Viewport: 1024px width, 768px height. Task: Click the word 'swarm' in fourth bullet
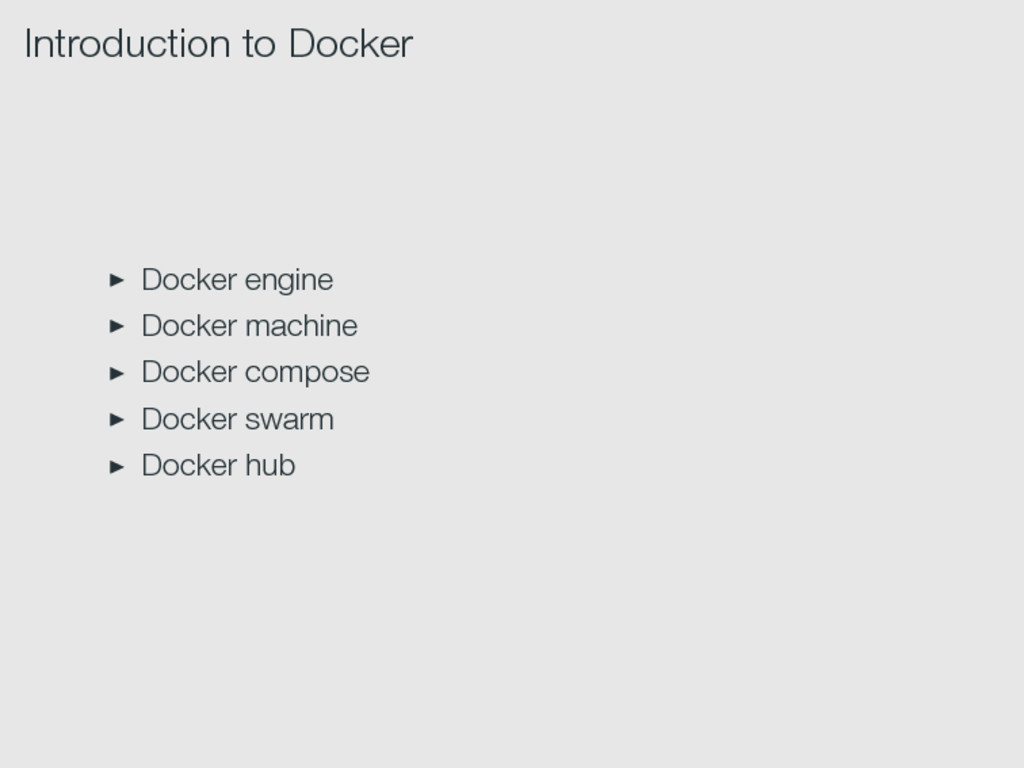(x=289, y=420)
